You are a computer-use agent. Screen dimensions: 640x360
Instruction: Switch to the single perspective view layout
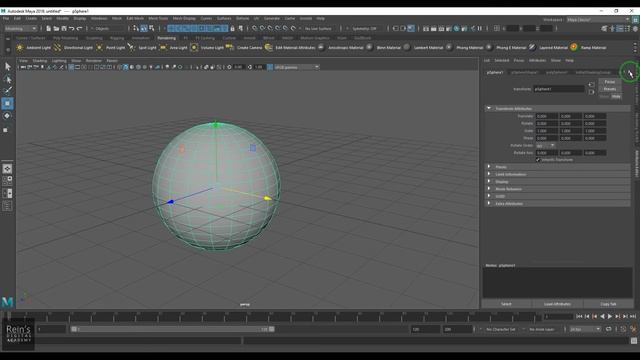(x=7, y=169)
